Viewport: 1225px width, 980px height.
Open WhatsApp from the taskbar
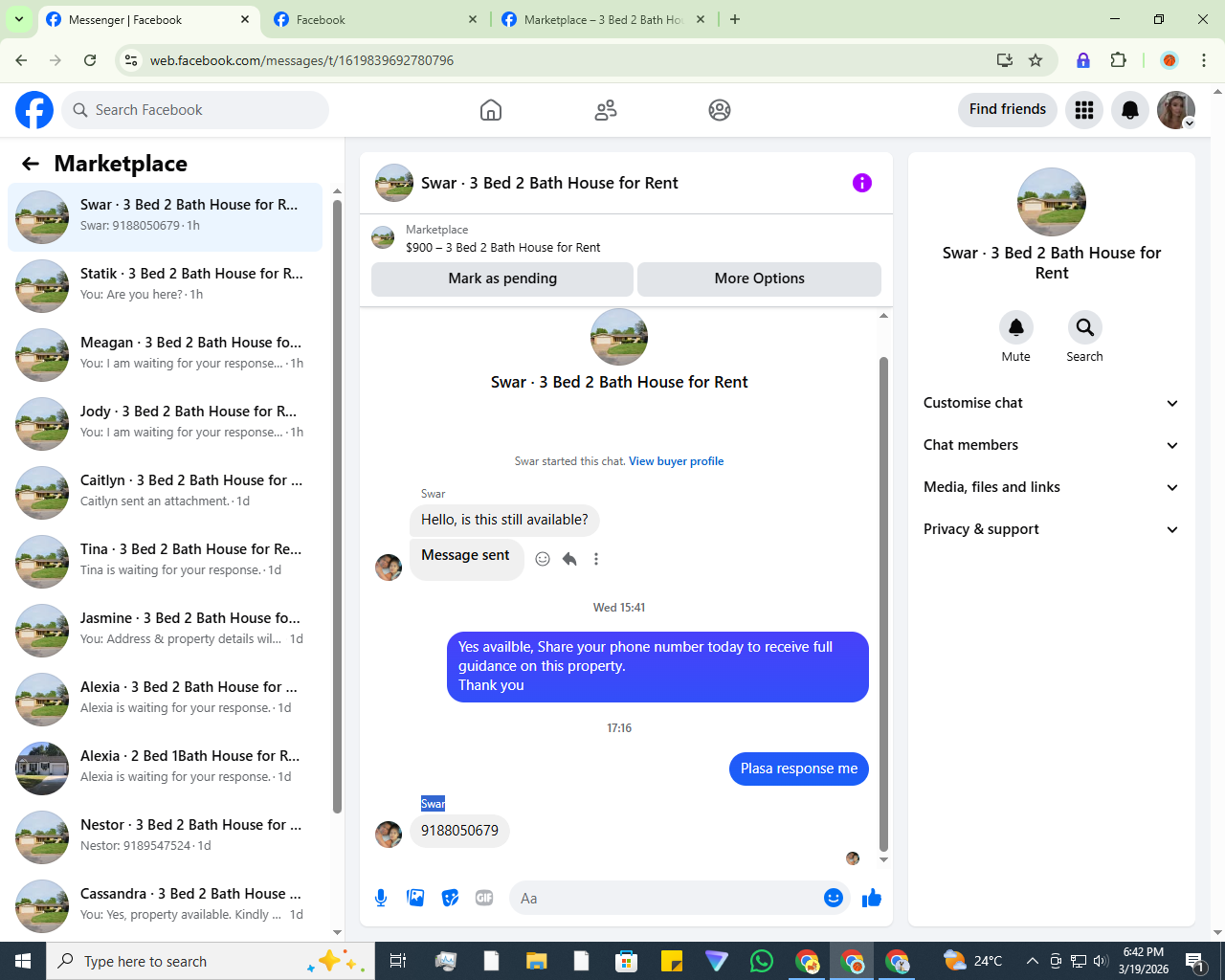(762, 961)
